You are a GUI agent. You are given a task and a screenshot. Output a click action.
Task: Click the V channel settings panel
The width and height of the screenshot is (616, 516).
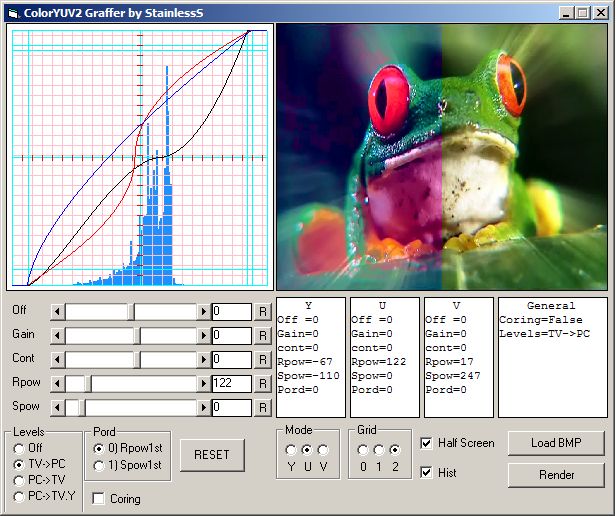[458, 357]
